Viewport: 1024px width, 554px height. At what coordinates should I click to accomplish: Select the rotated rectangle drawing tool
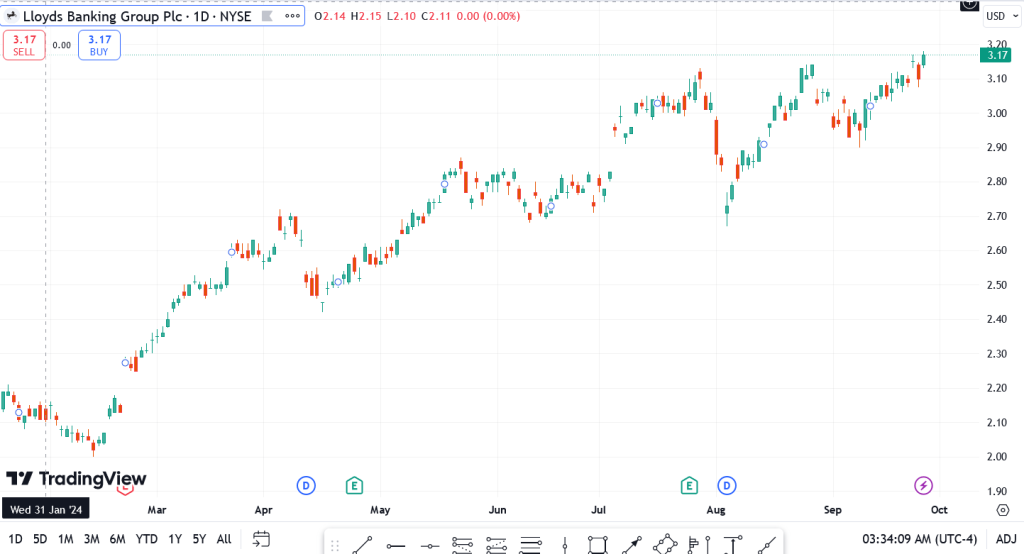pyautogui.click(x=665, y=544)
